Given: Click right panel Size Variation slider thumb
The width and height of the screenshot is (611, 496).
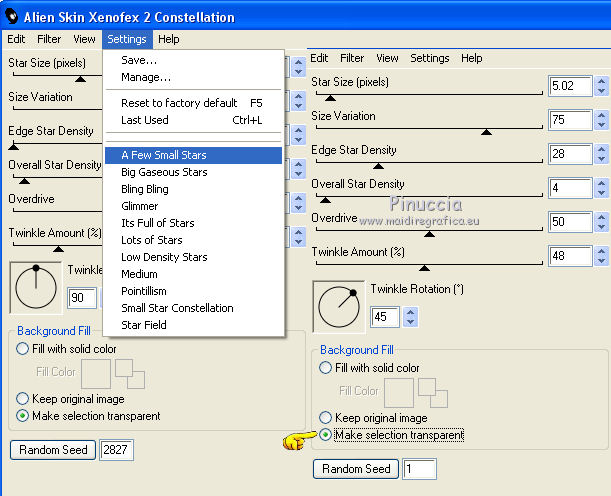Looking at the screenshot, I should click(x=486, y=132).
